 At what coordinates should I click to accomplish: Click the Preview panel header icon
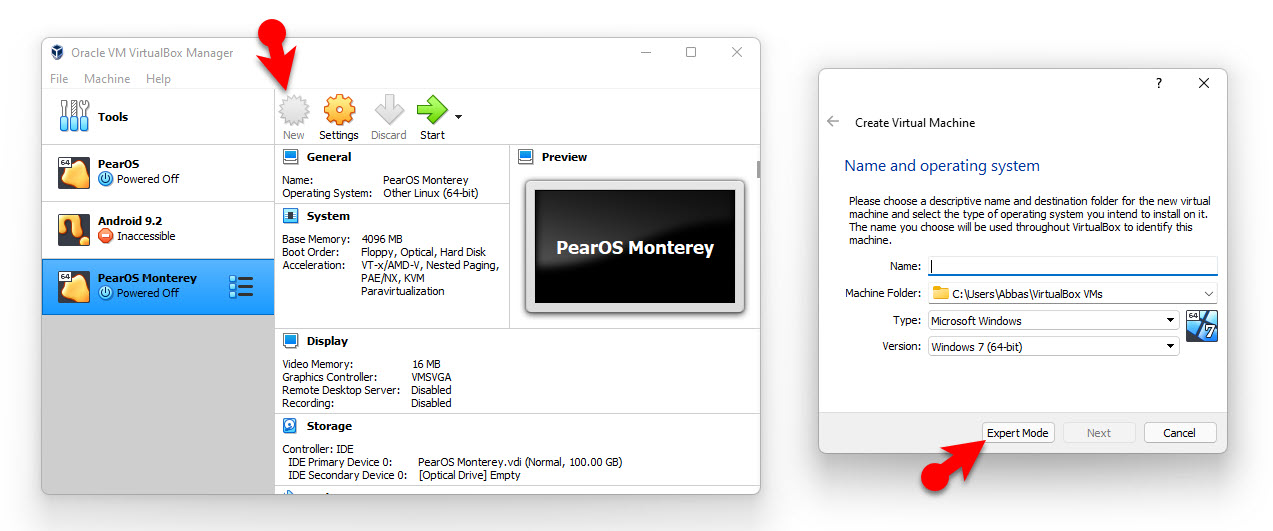pyautogui.click(x=526, y=157)
